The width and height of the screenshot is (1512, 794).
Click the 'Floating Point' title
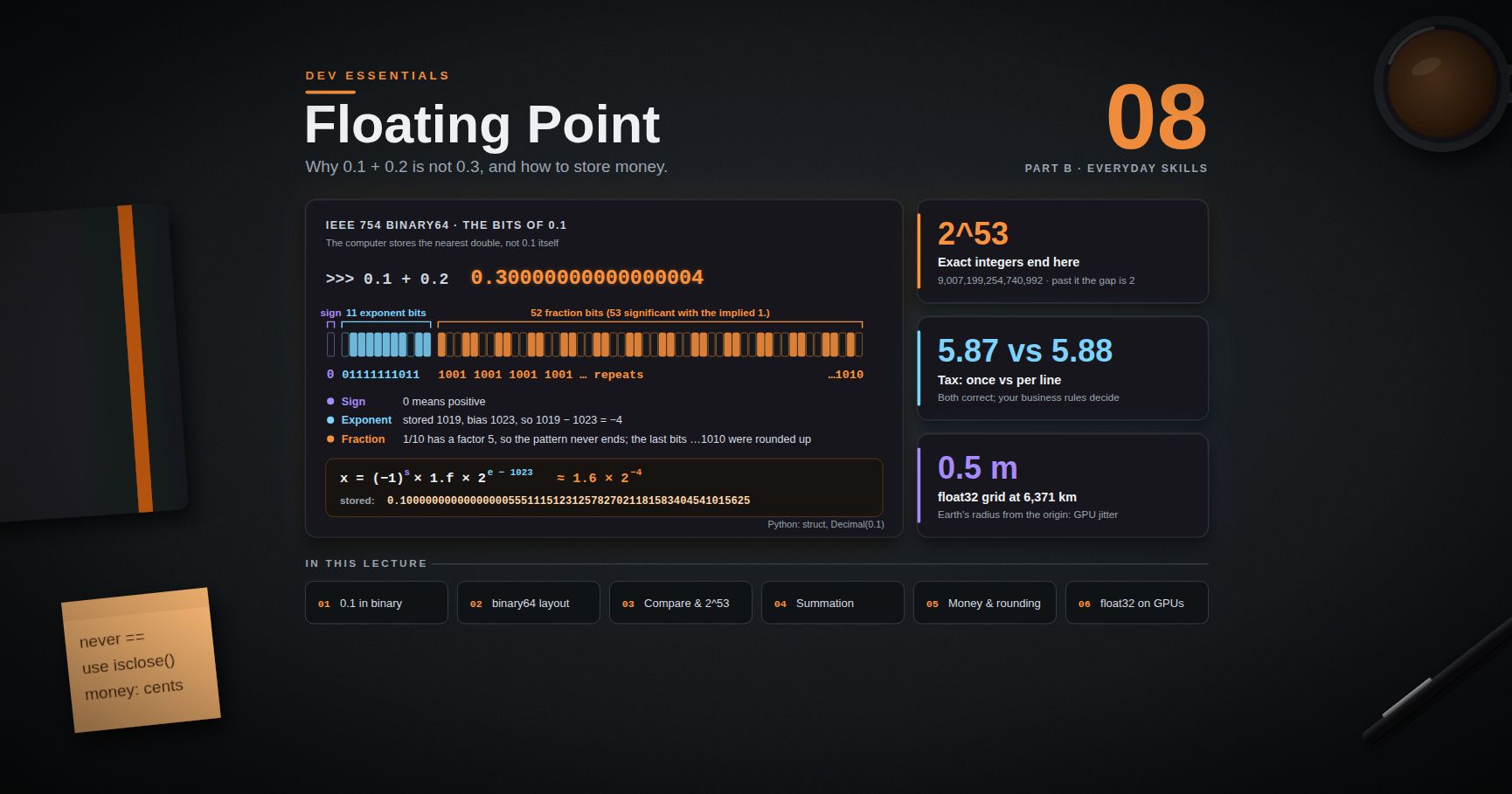[x=482, y=124]
